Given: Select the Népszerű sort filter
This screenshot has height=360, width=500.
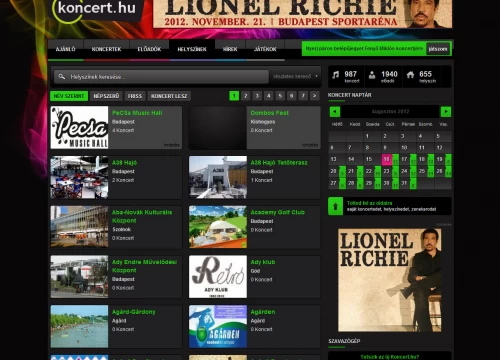Looking at the screenshot, I should (106, 96).
